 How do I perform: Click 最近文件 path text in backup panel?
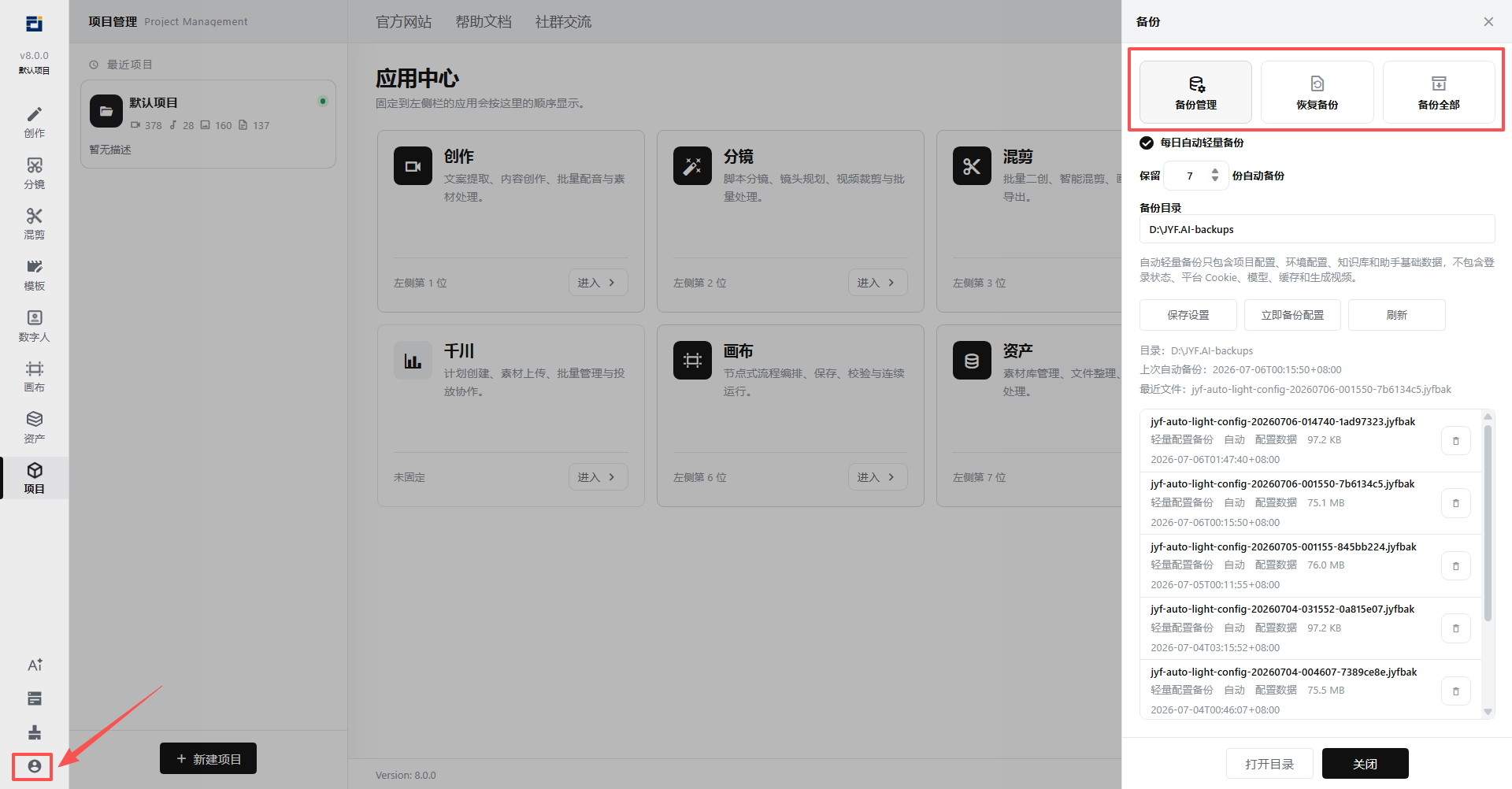click(1295, 389)
